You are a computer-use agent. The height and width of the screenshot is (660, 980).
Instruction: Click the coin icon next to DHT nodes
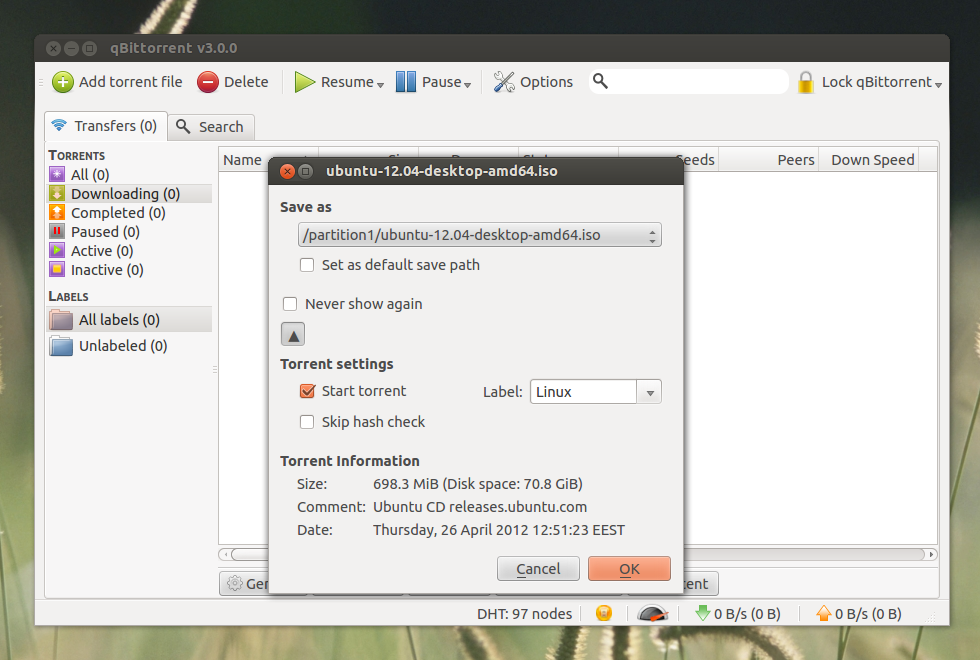point(604,613)
